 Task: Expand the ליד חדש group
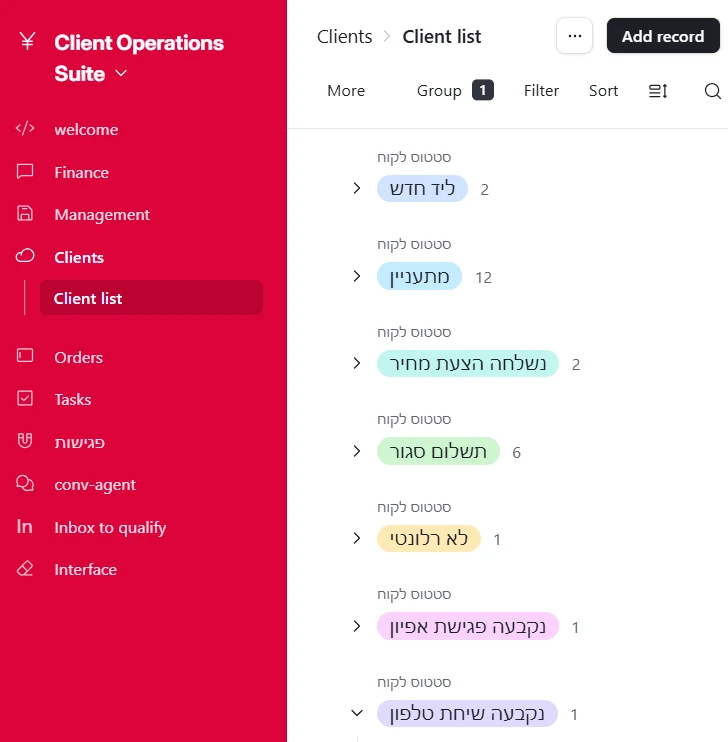[x=357, y=188]
